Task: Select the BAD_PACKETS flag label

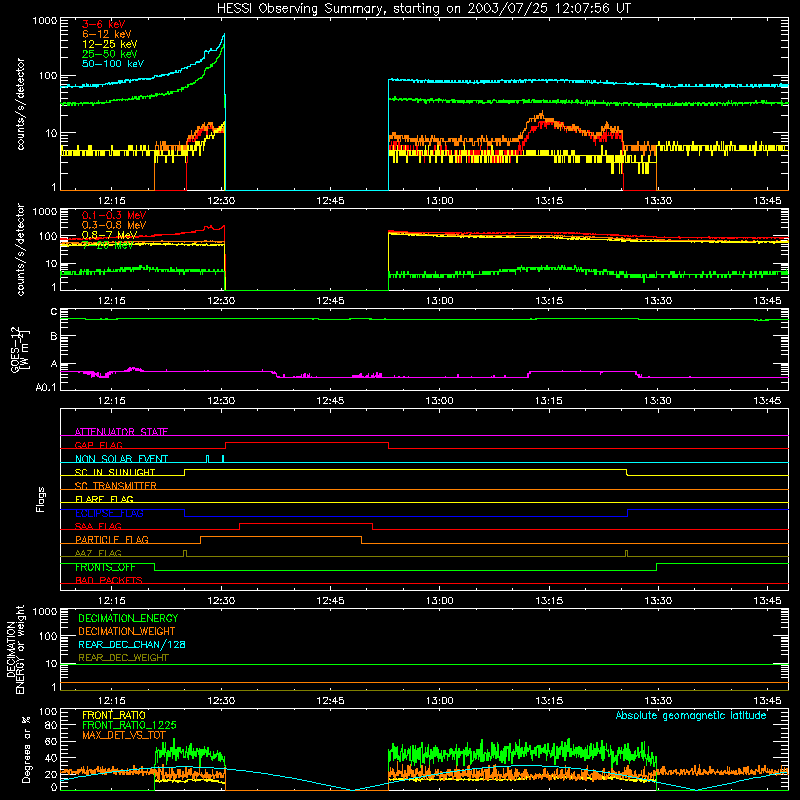Action: click(x=109, y=581)
